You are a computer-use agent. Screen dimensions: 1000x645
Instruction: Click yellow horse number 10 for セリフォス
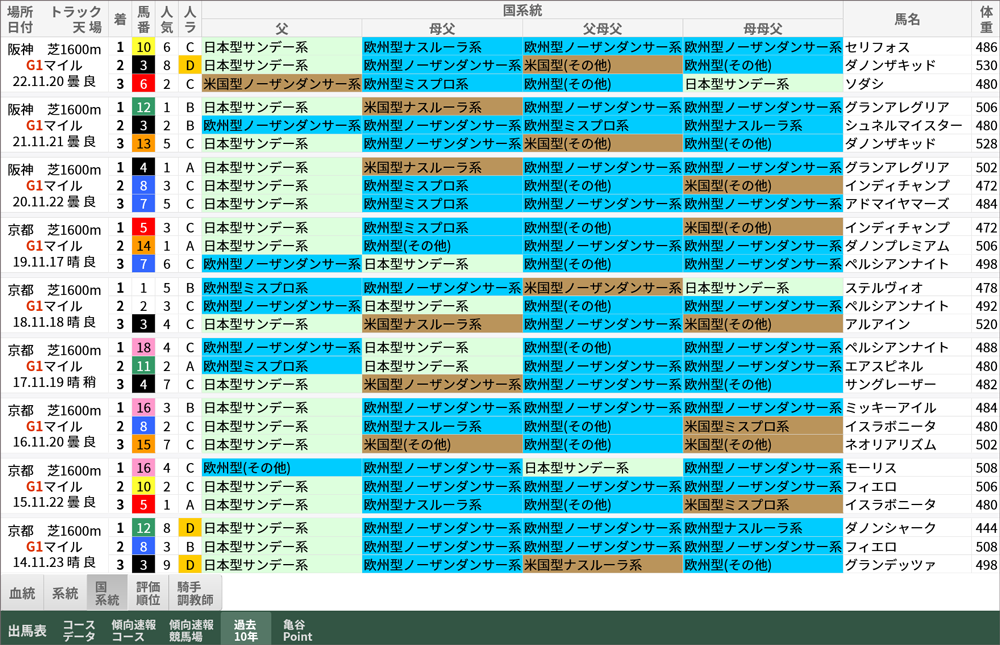(x=143, y=47)
